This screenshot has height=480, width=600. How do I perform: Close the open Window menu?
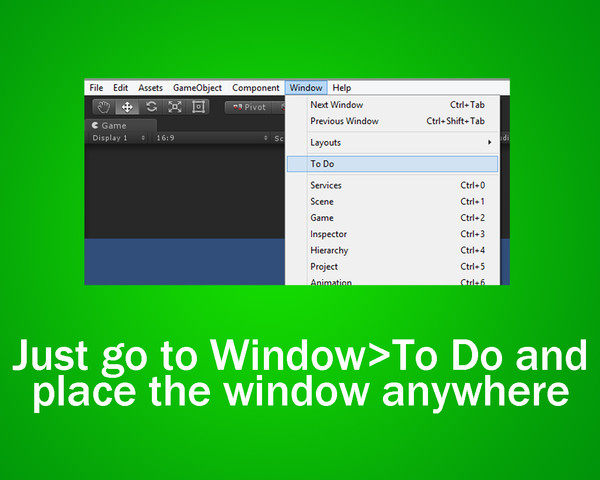point(306,88)
